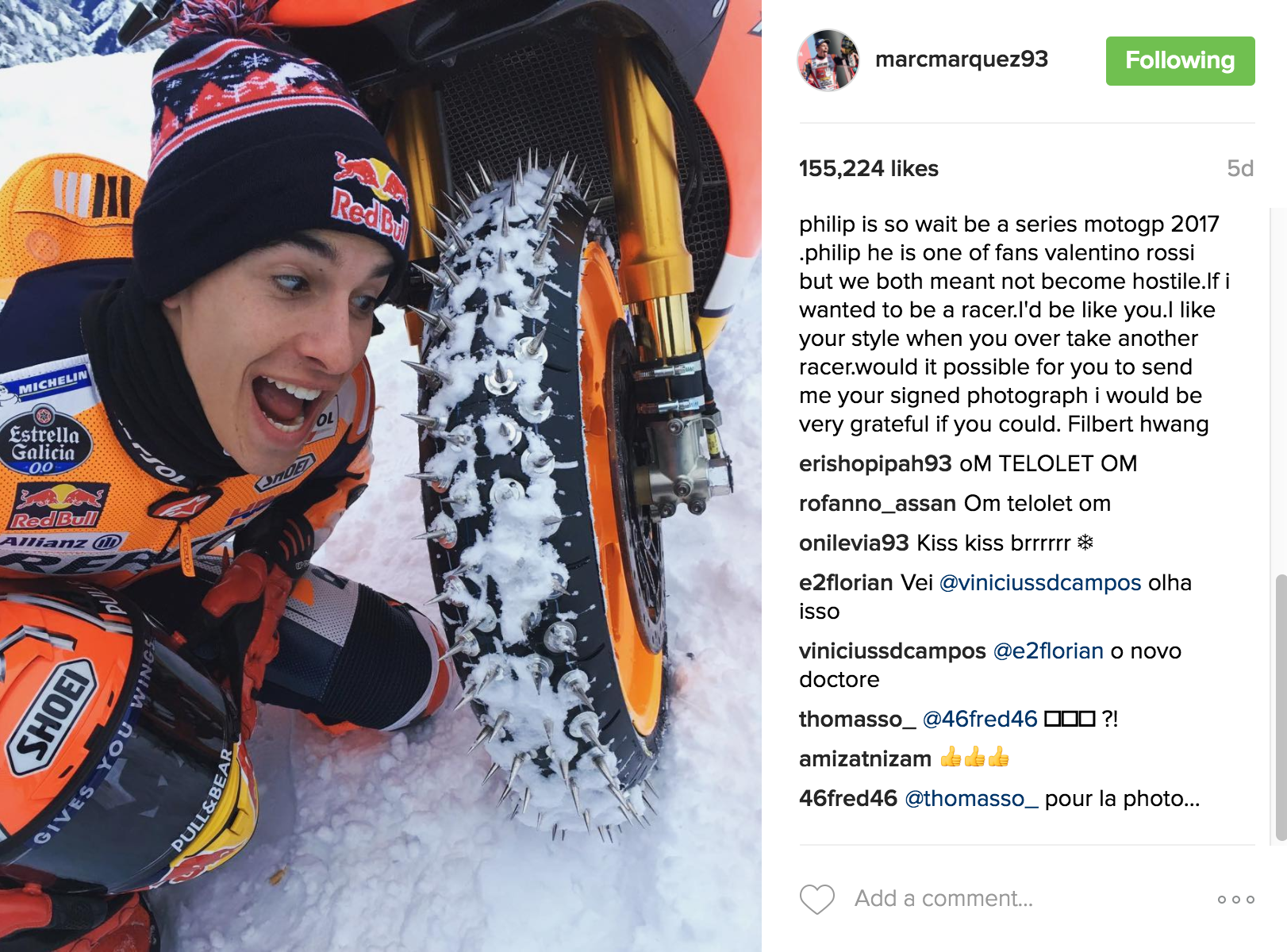The width and height of the screenshot is (1287, 952).
Task: Click the comments panel scrollbar
Action: tap(1280, 707)
